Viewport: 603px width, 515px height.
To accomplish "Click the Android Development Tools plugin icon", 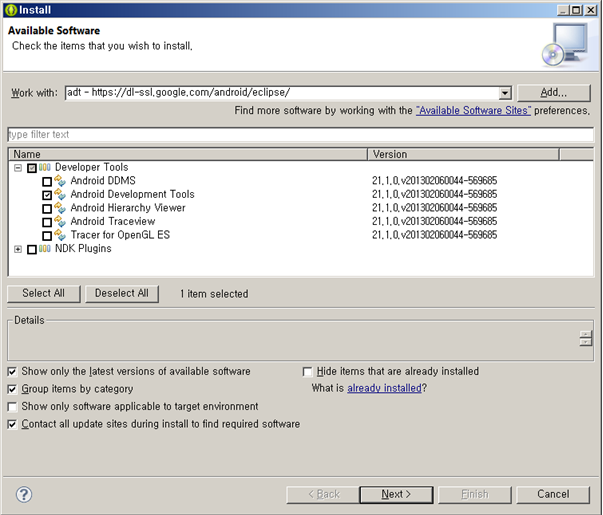I will pos(60,194).
